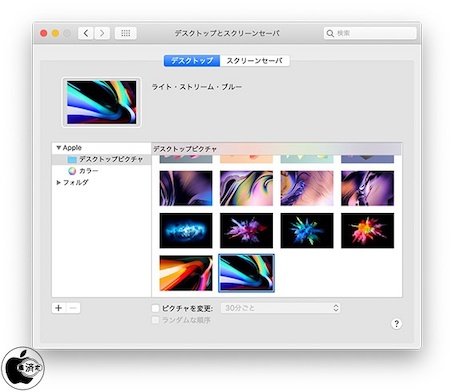Choose the blue glowing cloud wallpaper thumbnail
Screen dimensions: 454x392
pos(186,231)
